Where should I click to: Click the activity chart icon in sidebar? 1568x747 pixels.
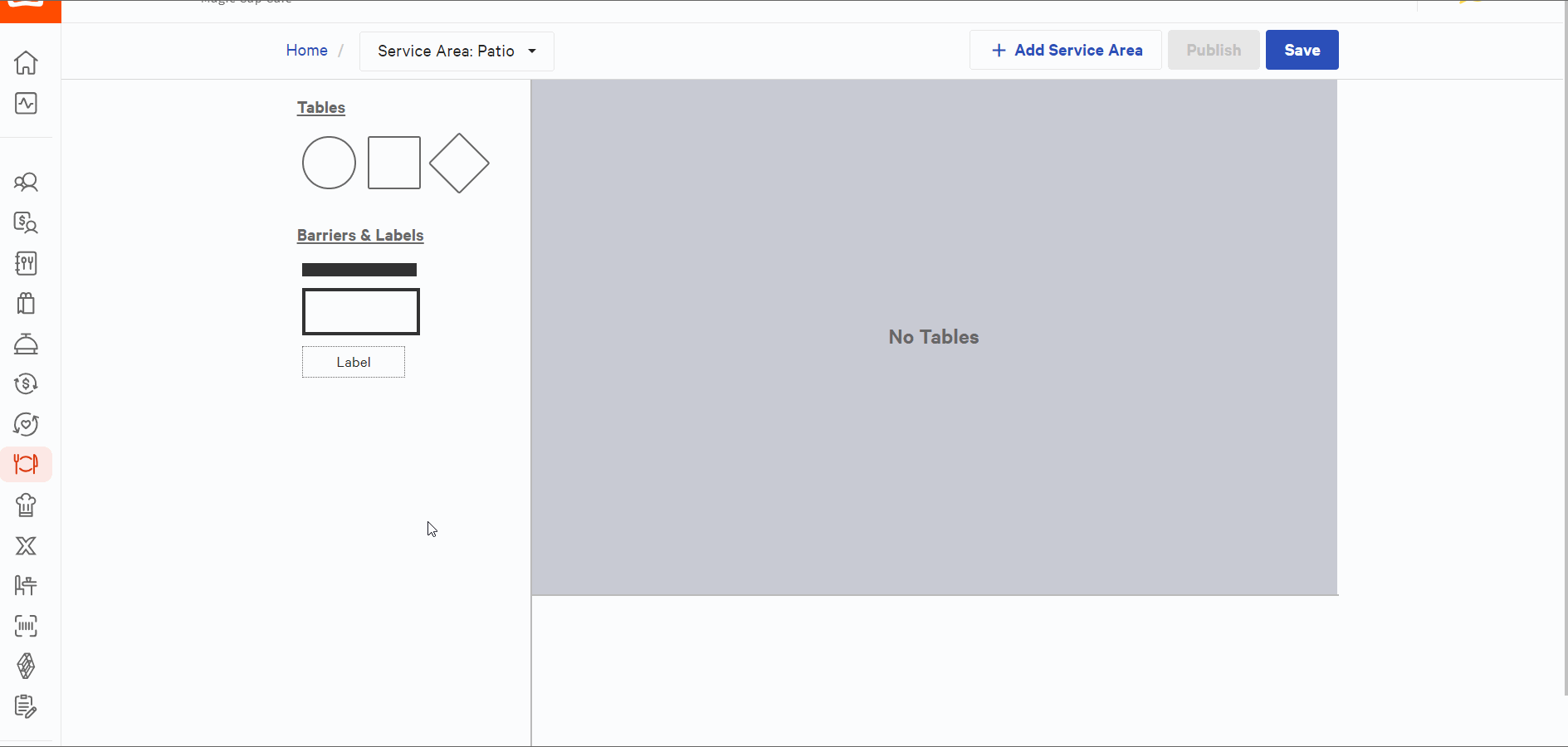(26, 104)
